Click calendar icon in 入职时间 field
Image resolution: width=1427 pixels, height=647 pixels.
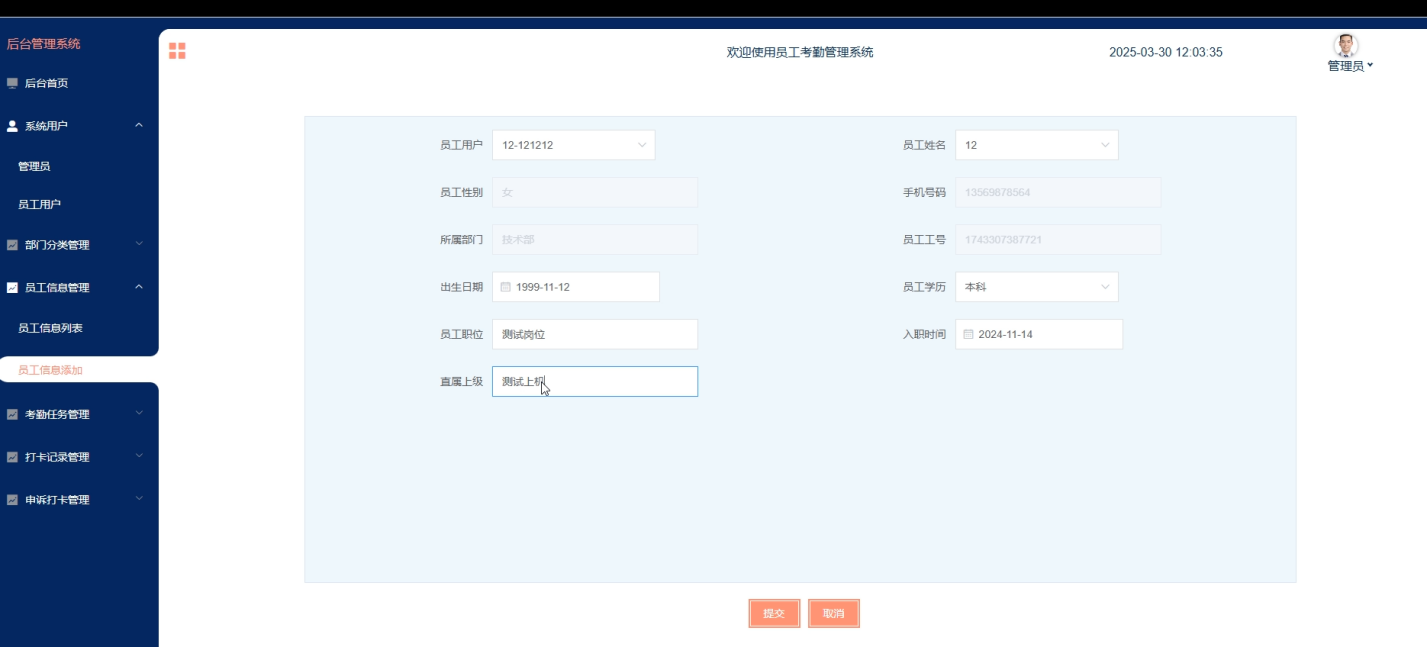(968, 334)
